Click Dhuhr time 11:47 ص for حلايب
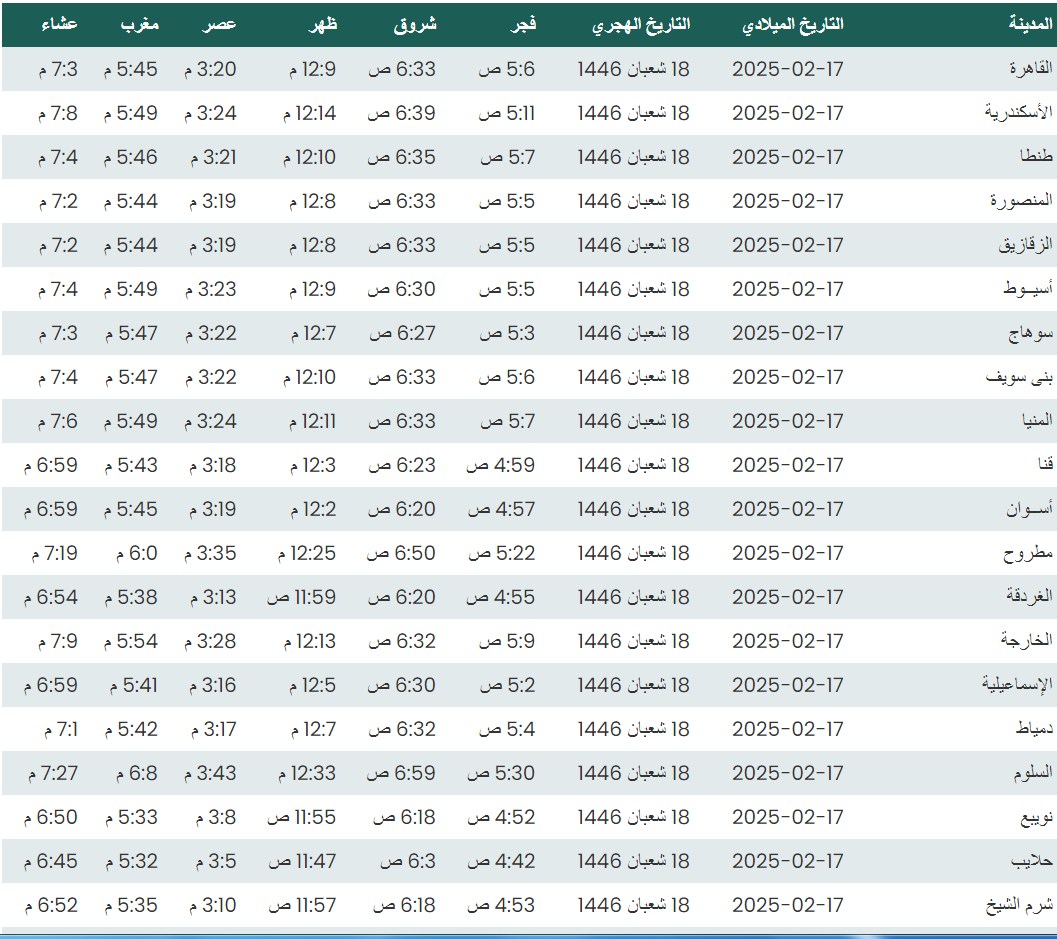This screenshot has height=939, width=1057. (302, 861)
